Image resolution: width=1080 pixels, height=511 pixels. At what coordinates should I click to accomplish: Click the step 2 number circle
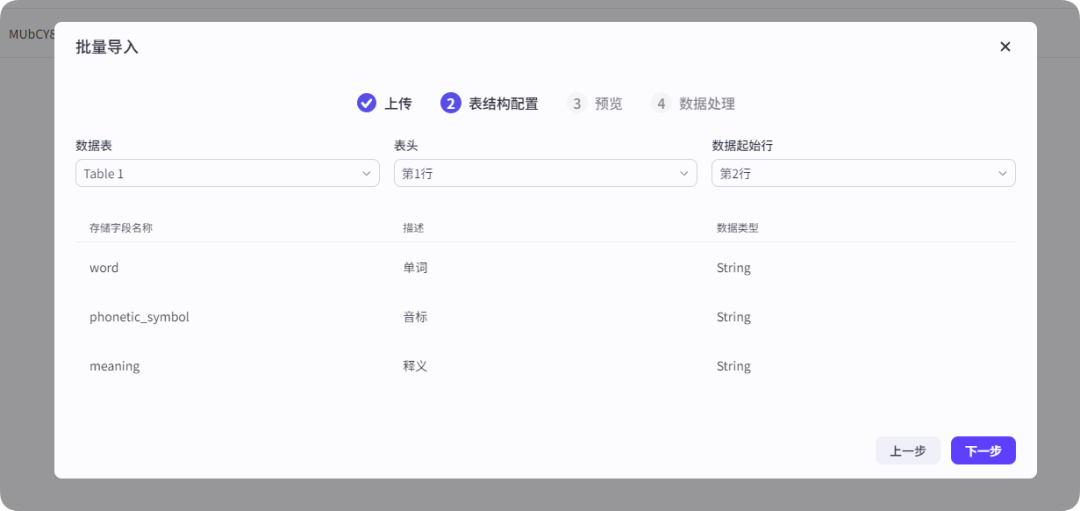(451, 103)
